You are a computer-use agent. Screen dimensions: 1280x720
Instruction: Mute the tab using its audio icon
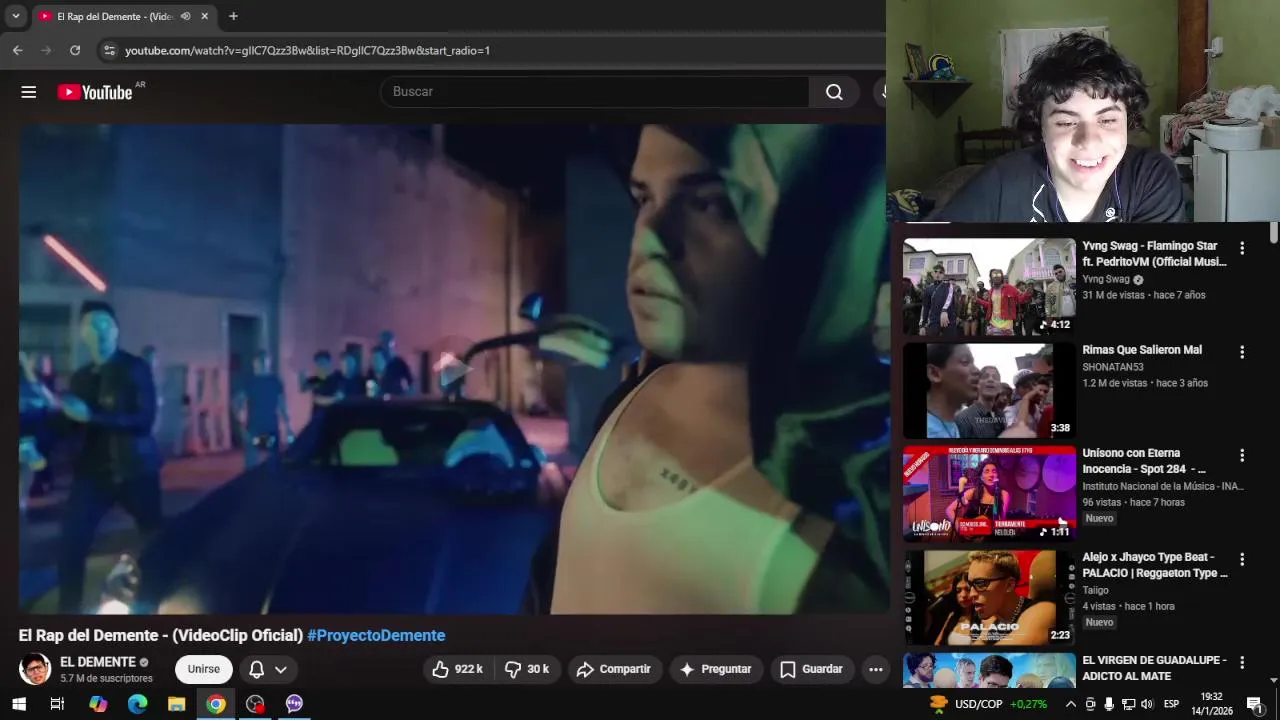[185, 16]
